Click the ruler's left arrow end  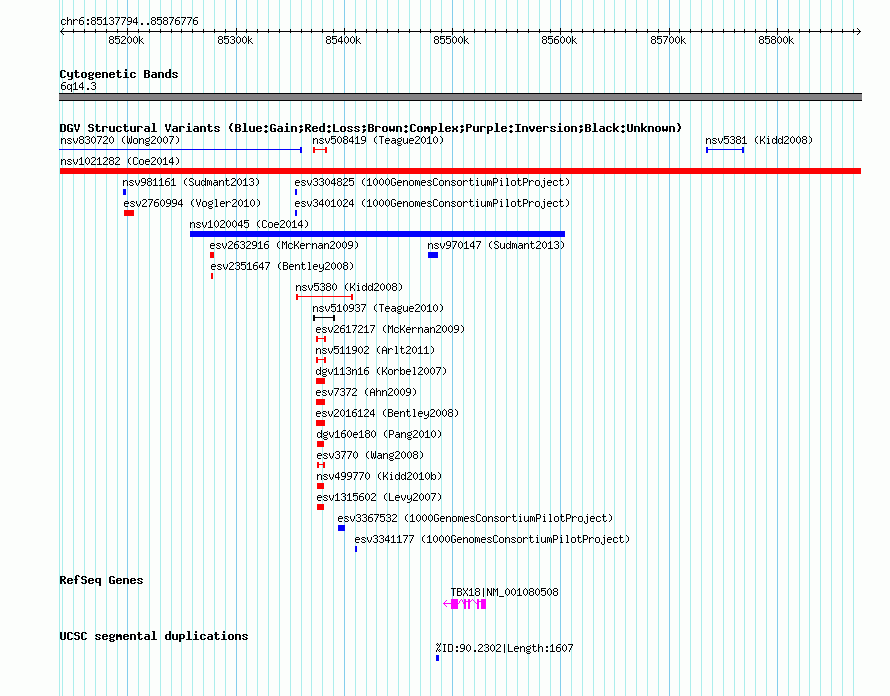62,31
